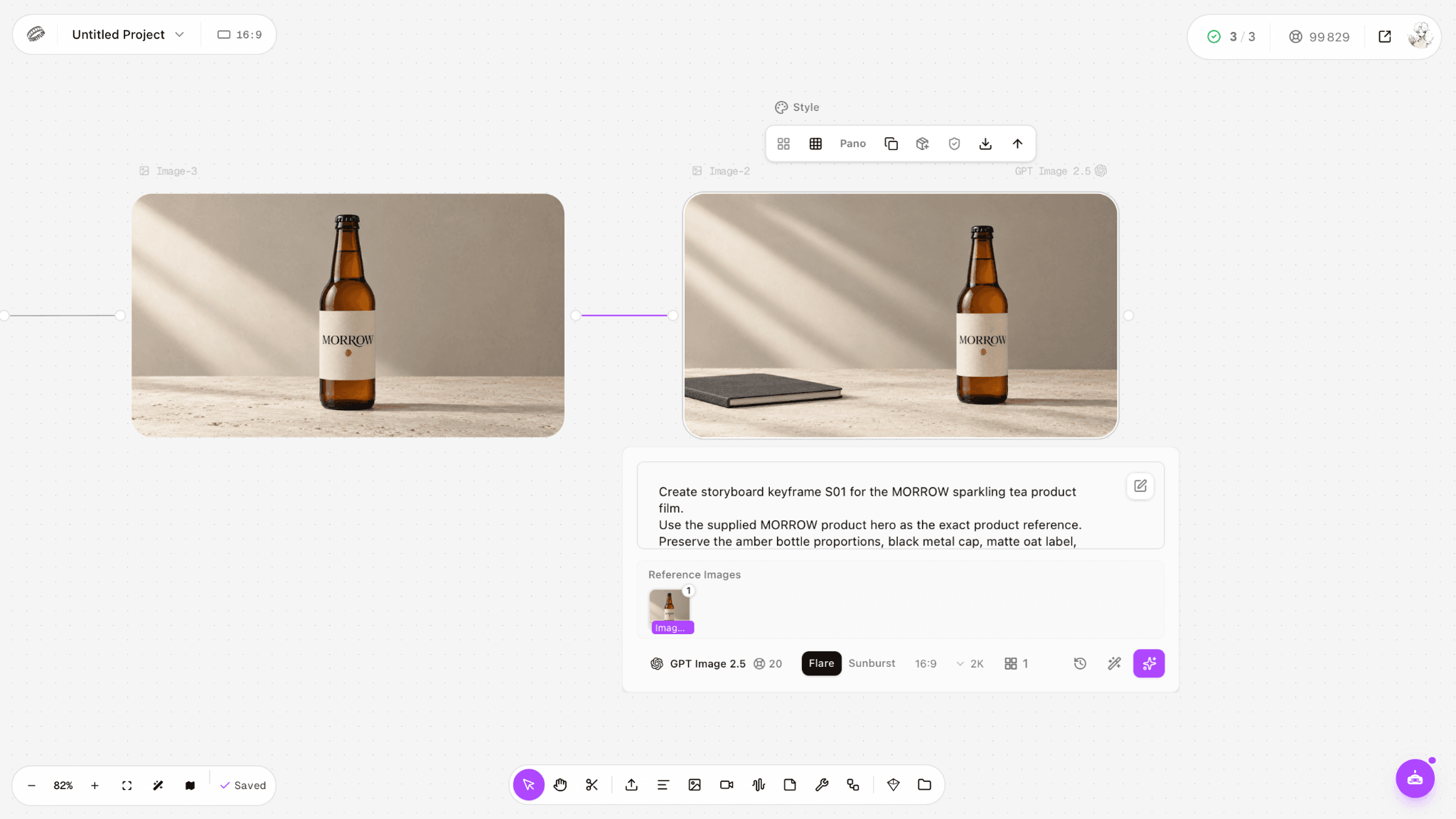The height and width of the screenshot is (819, 1456).
Task: Expand the Untitled Project dropdown
Action: [128, 34]
